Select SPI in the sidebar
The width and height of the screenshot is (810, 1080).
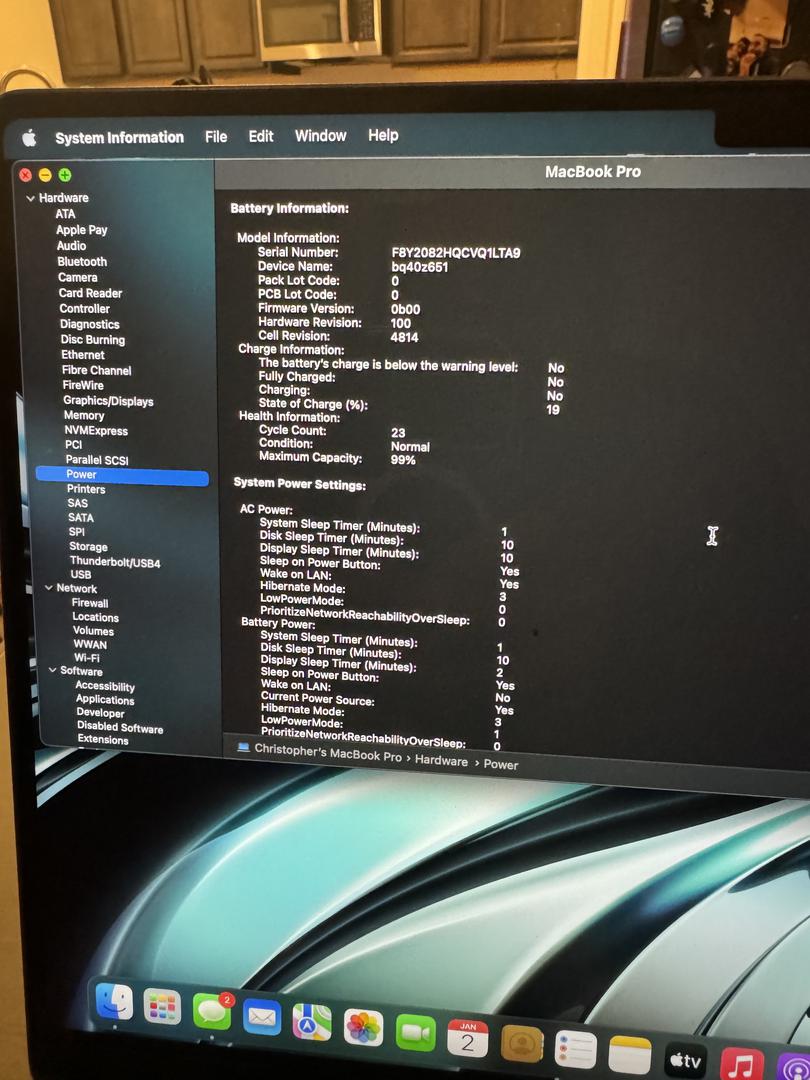pyautogui.click(x=76, y=532)
